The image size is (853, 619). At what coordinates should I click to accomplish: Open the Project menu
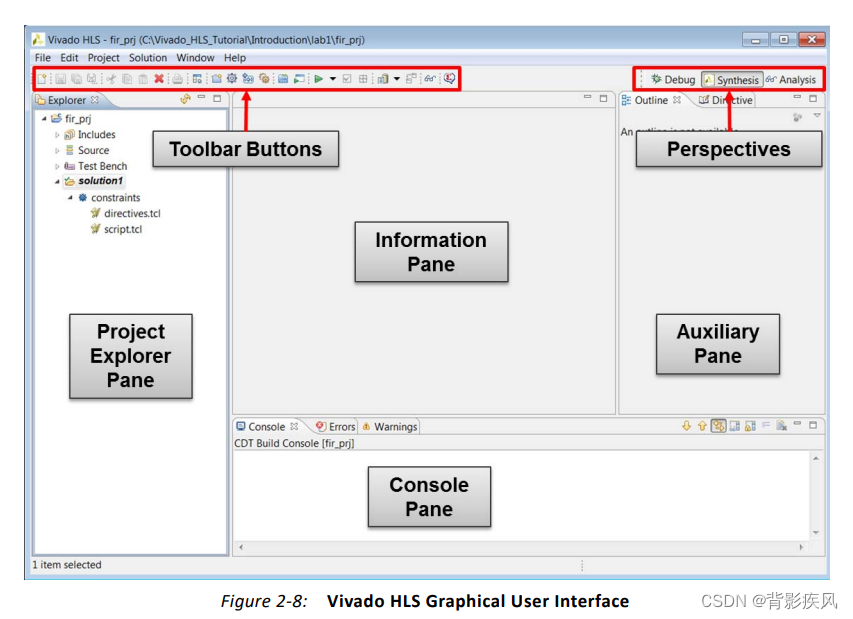point(103,58)
